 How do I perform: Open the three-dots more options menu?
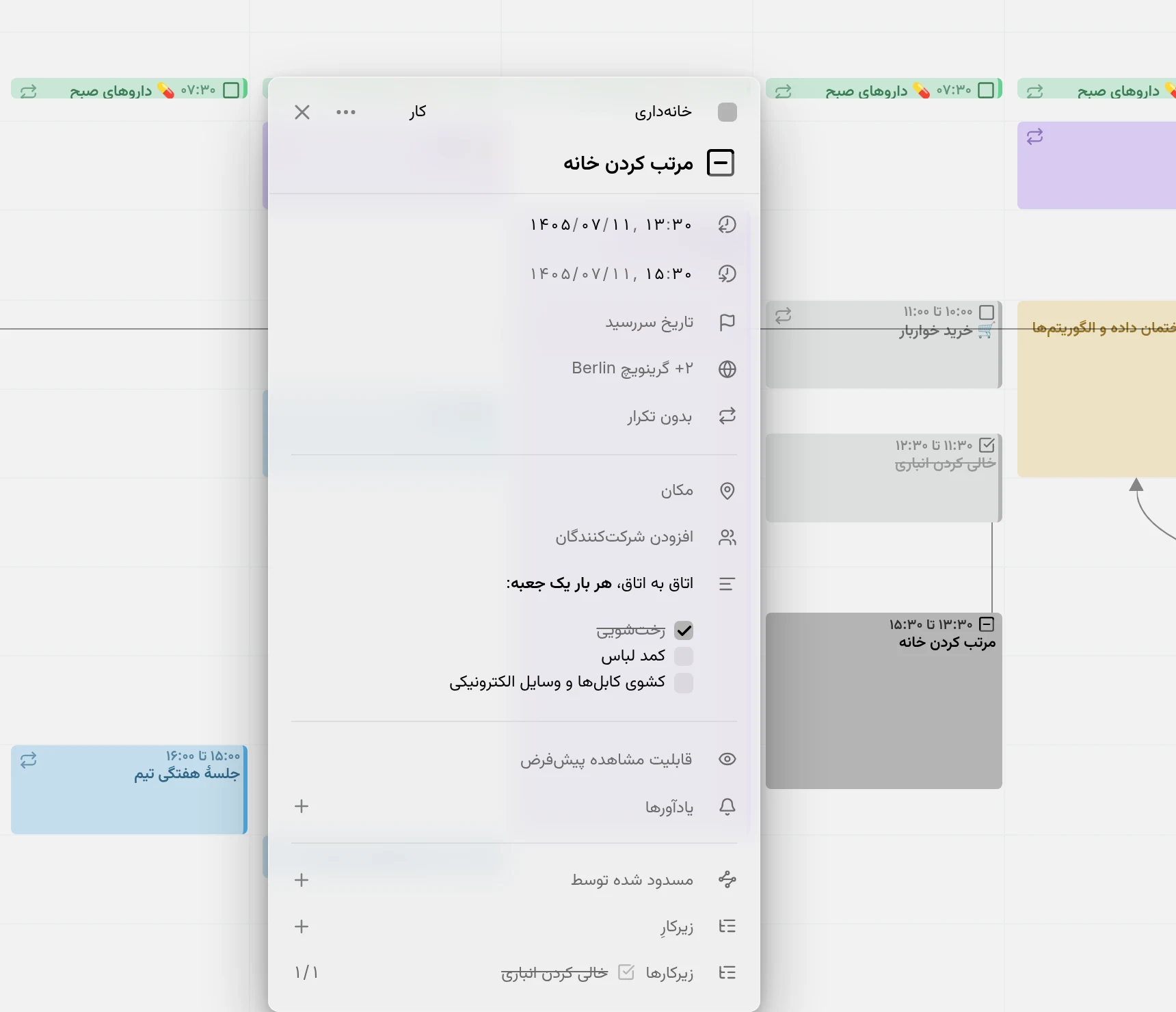(x=346, y=112)
